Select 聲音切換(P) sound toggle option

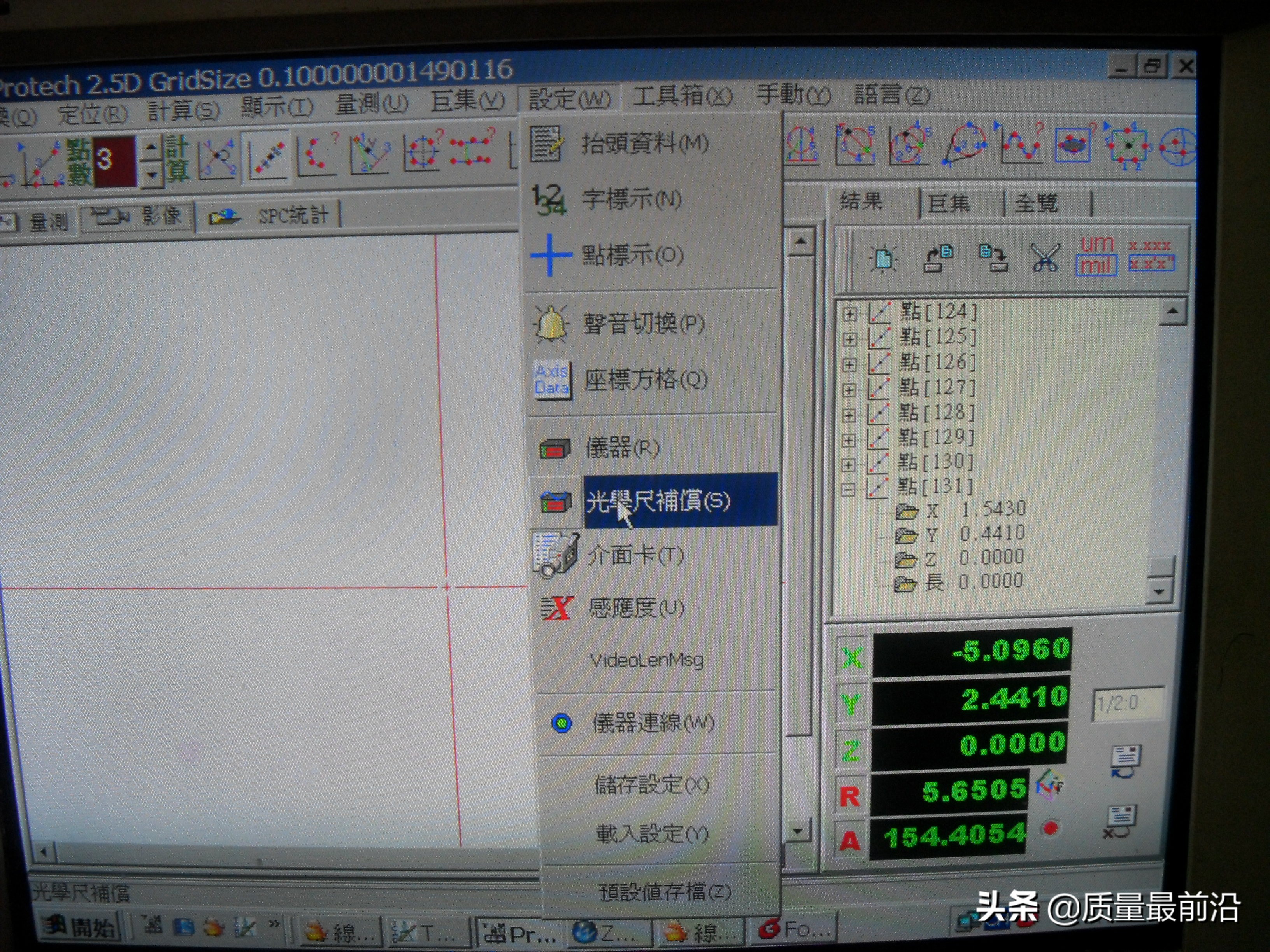pyautogui.click(x=643, y=324)
